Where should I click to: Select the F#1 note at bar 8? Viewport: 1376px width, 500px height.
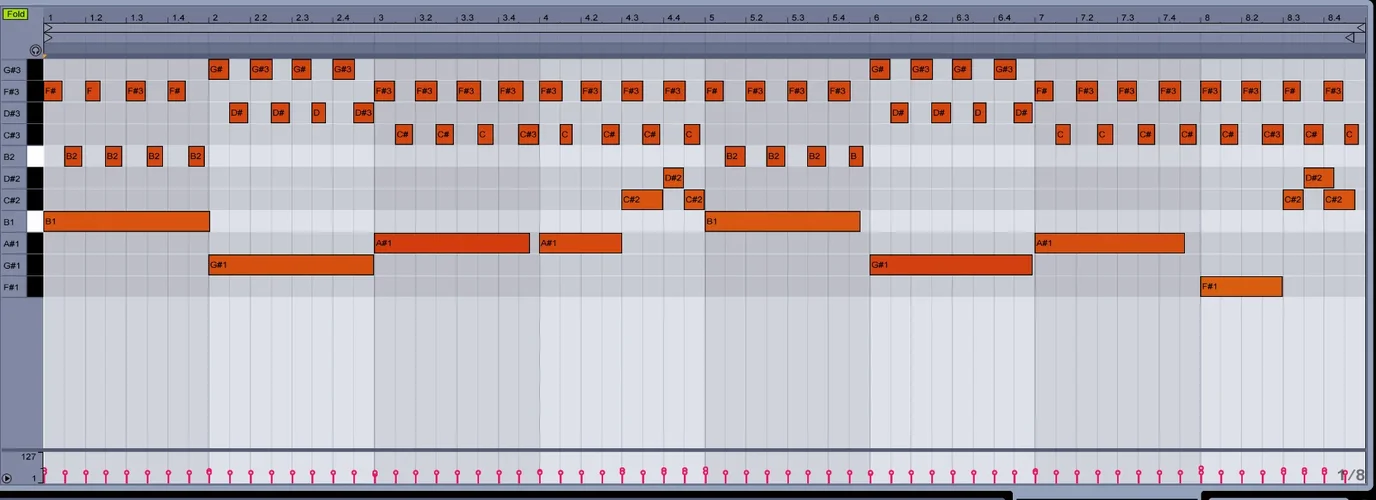click(1241, 286)
